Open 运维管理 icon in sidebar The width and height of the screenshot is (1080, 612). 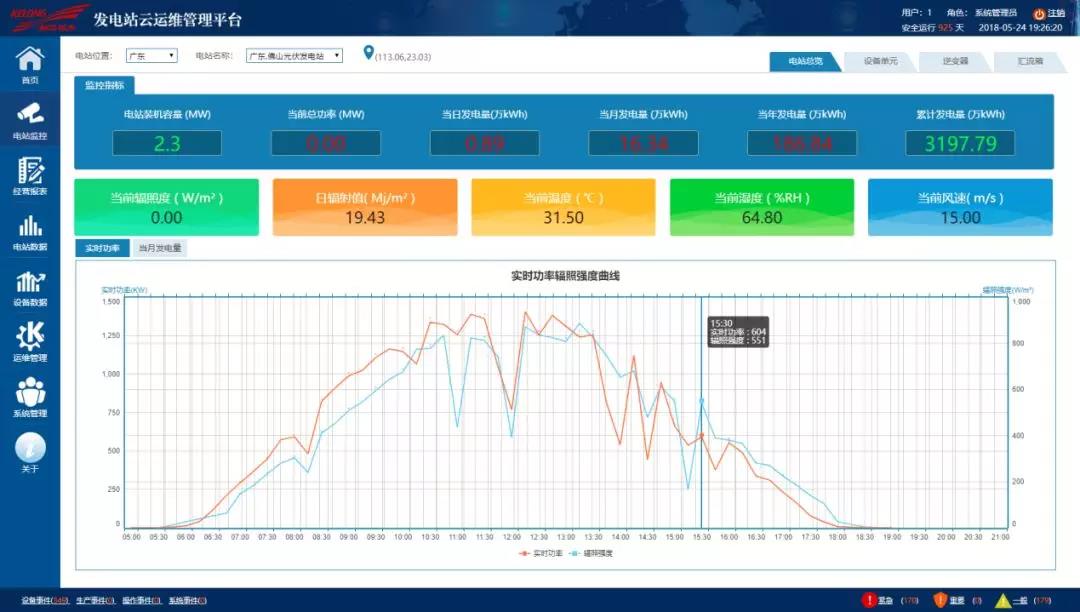[x=30, y=338]
